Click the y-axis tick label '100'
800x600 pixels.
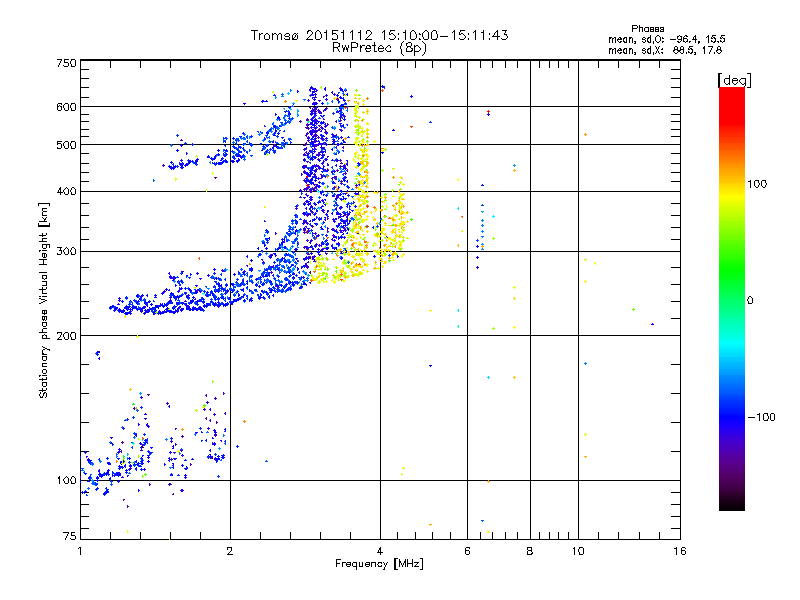pos(66,480)
